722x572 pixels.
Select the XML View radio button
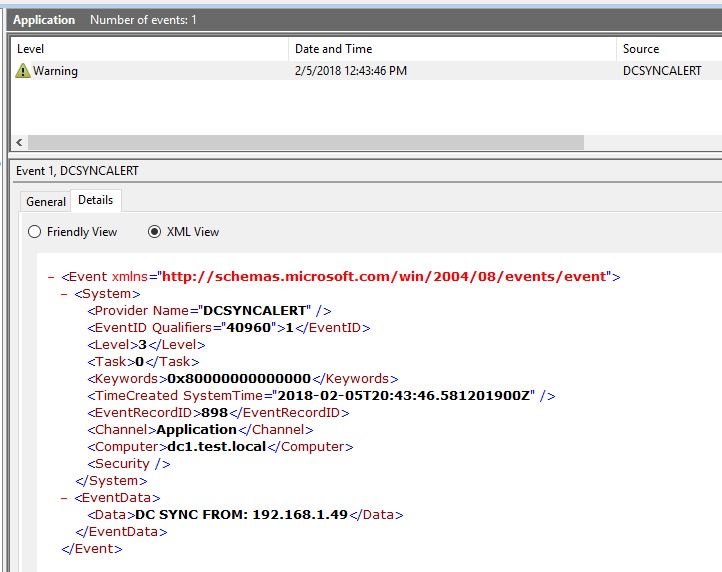(154, 232)
